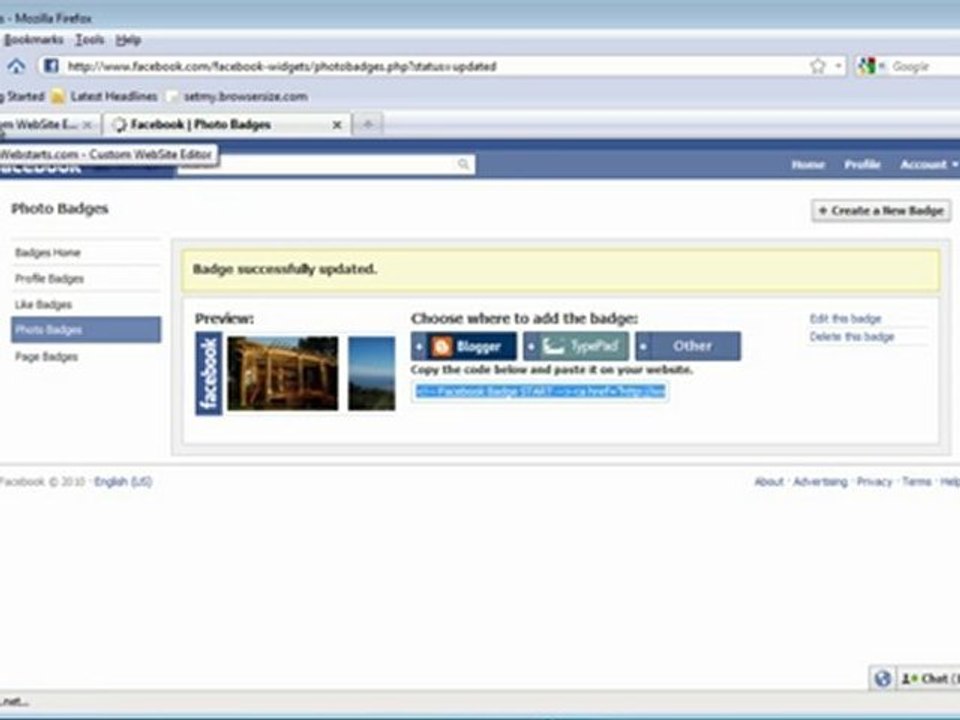This screenshot has width=960, height=720.
Task: Click the Facebook favicon in address bar
Action: (x=51, y=66)
